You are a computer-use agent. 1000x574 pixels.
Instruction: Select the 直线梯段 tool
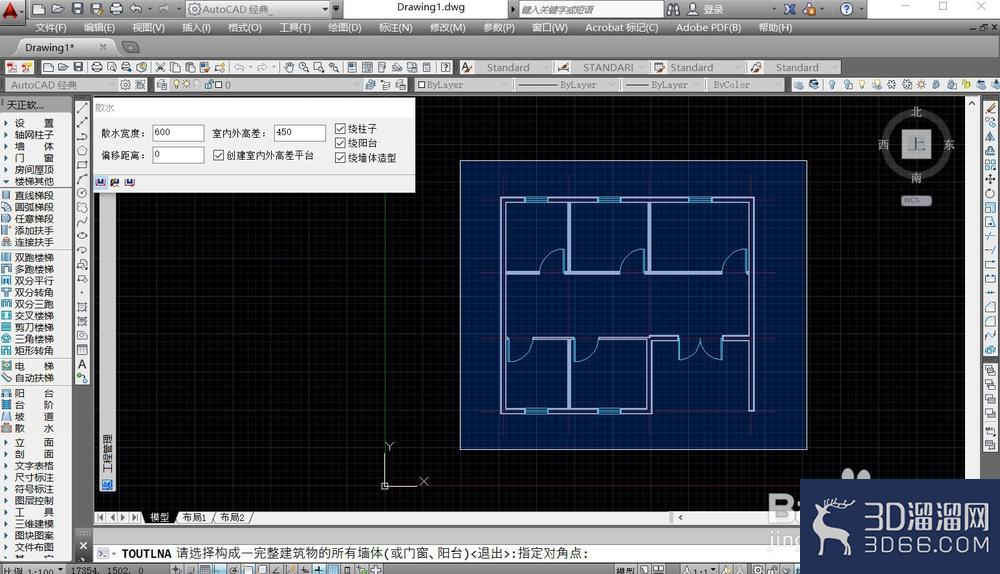[x=28, y=196]
